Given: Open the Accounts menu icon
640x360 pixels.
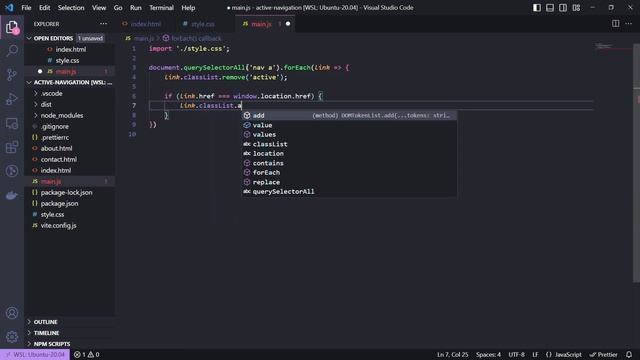Looking at the screenshot, I should 12,313.
